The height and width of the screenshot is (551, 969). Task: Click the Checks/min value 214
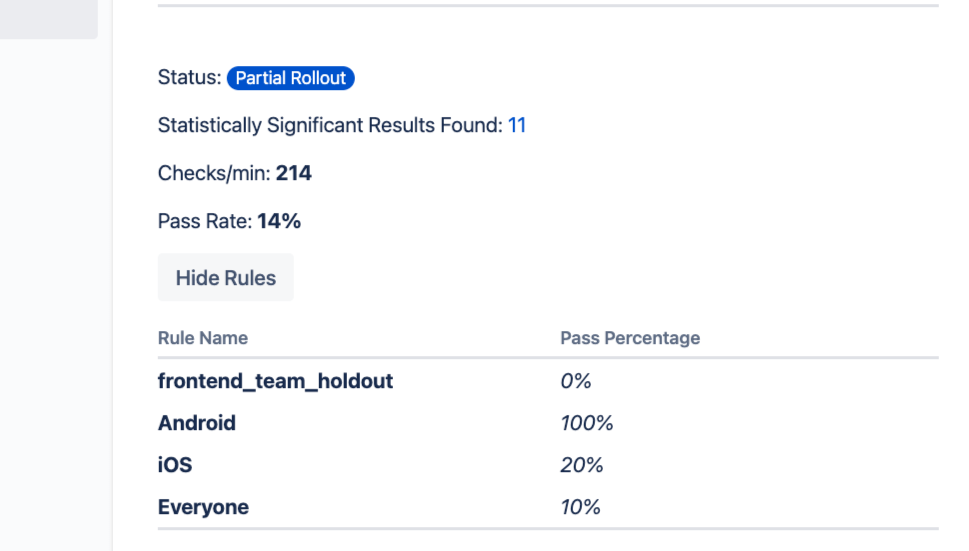(x=294, y=173)
